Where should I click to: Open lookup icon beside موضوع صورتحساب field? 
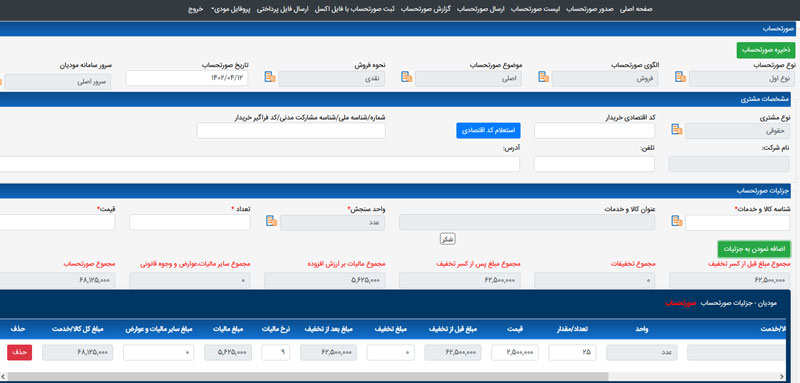pos(407,77)
